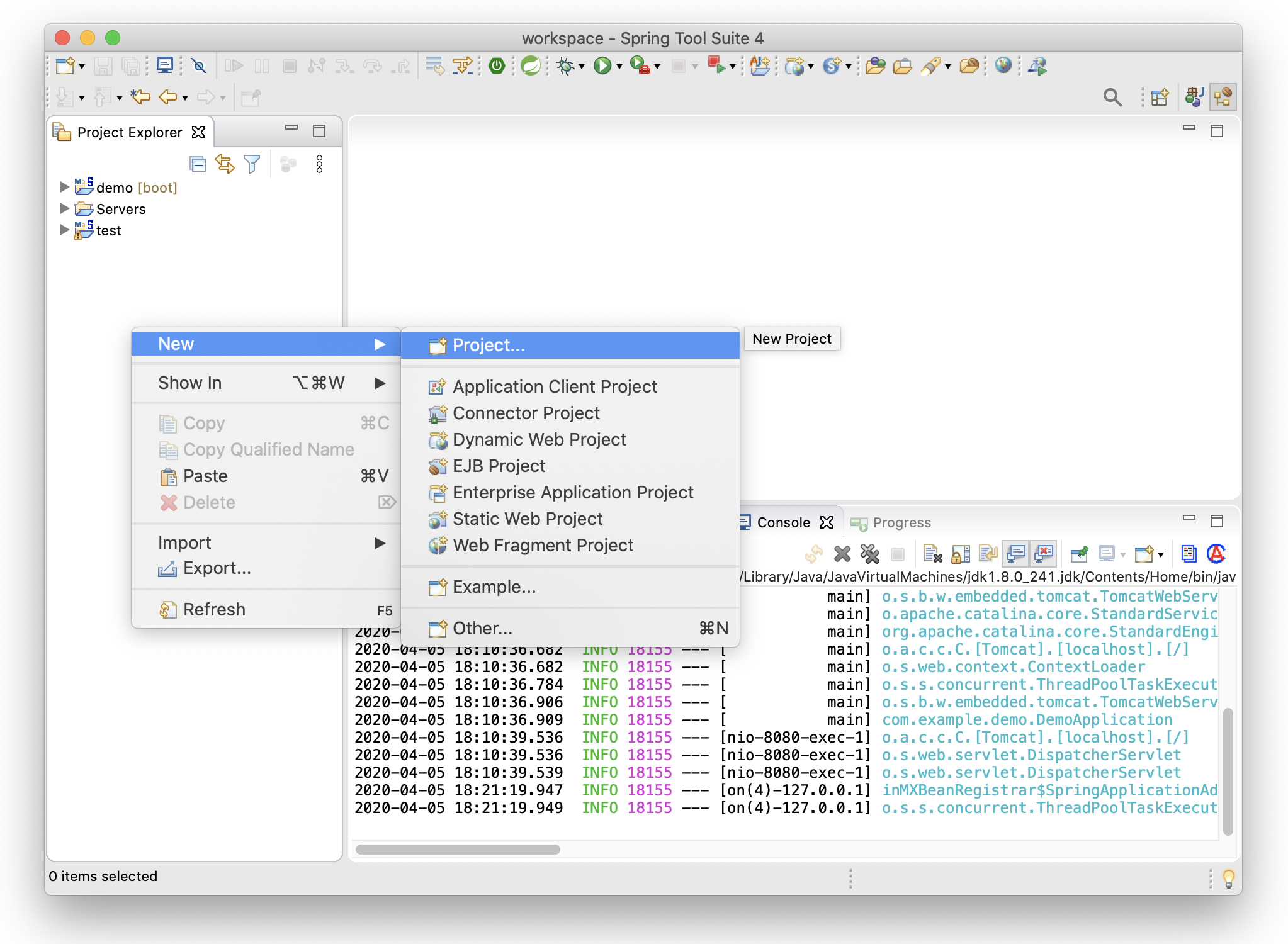Open the Run button dropdown arrow
1288x944 pixels.
pos(619,67)
